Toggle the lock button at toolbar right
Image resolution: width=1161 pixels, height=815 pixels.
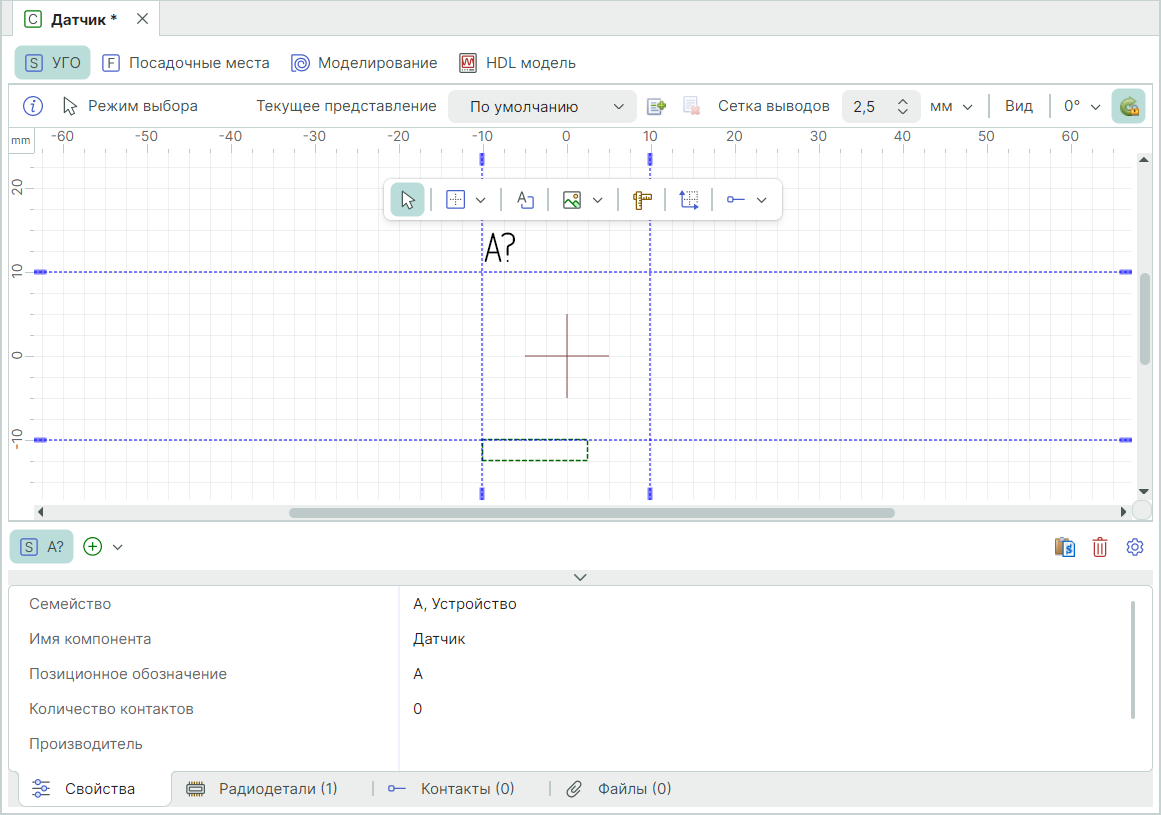pos(1128,106)
